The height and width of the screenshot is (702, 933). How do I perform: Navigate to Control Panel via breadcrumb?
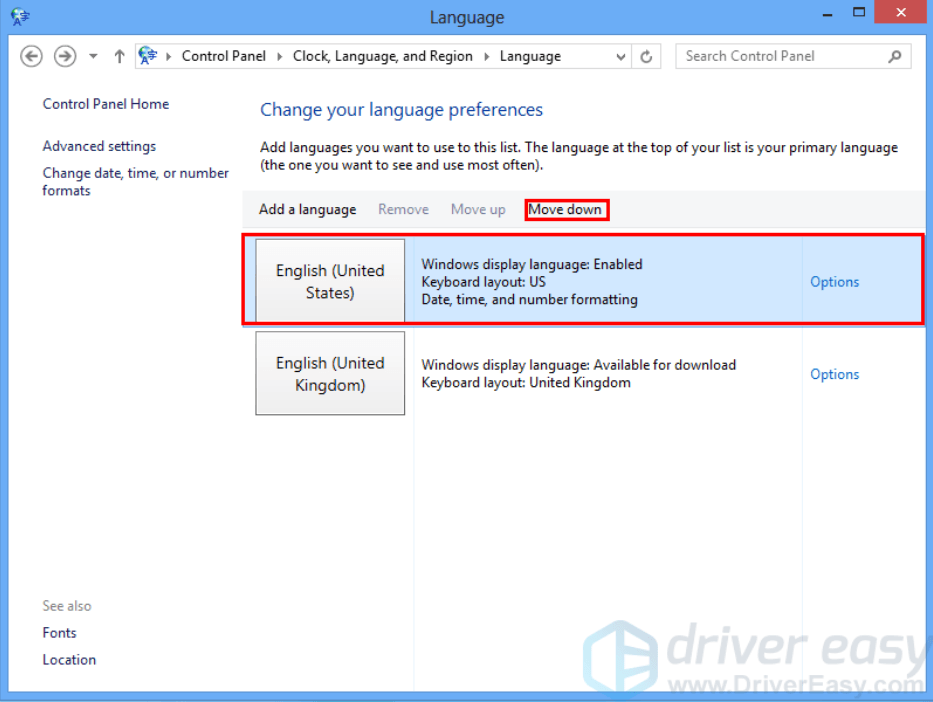(224, 56)
